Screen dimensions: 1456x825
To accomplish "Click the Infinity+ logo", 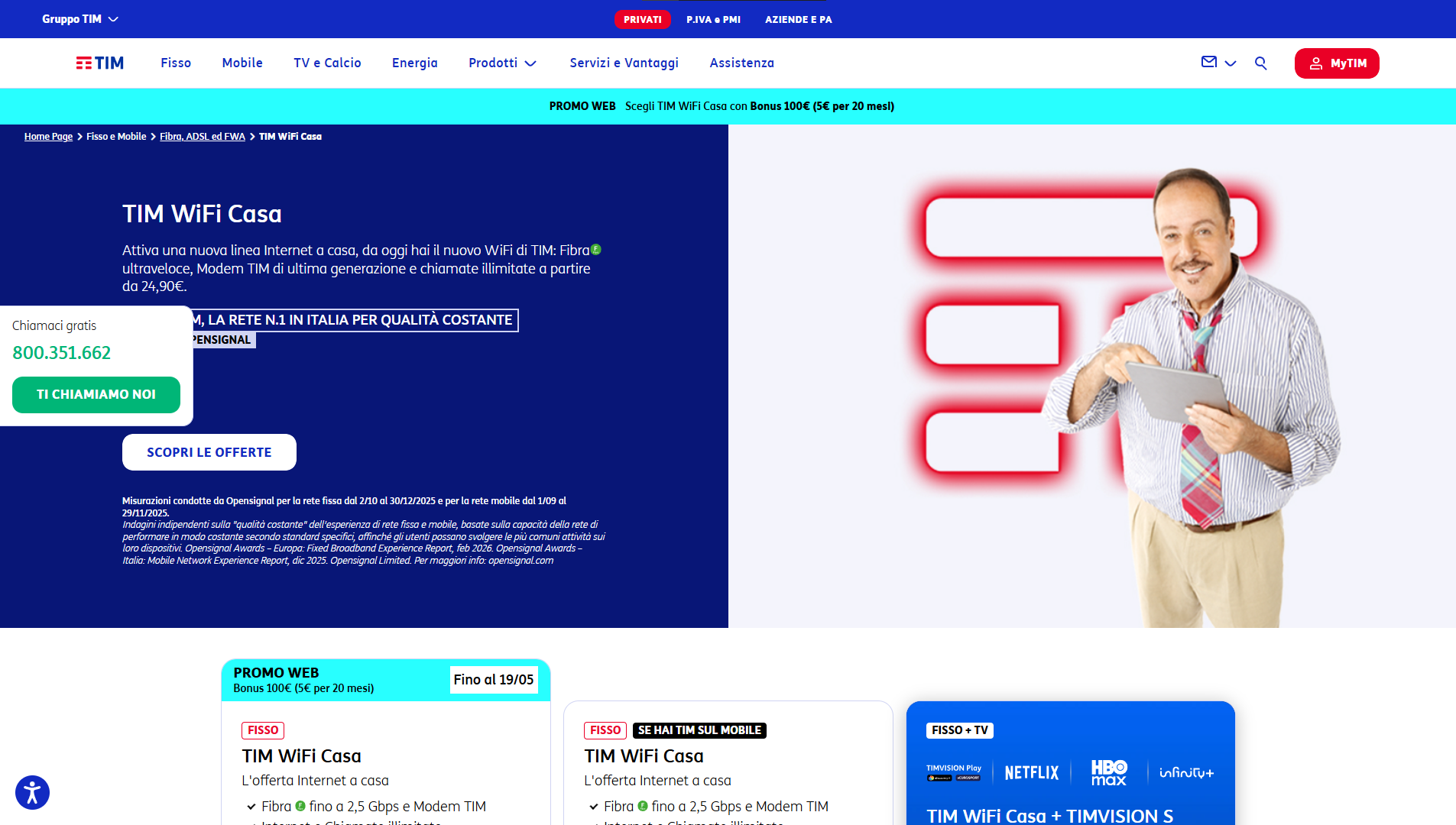I will pyautogui.click(x=1186, y=772).
